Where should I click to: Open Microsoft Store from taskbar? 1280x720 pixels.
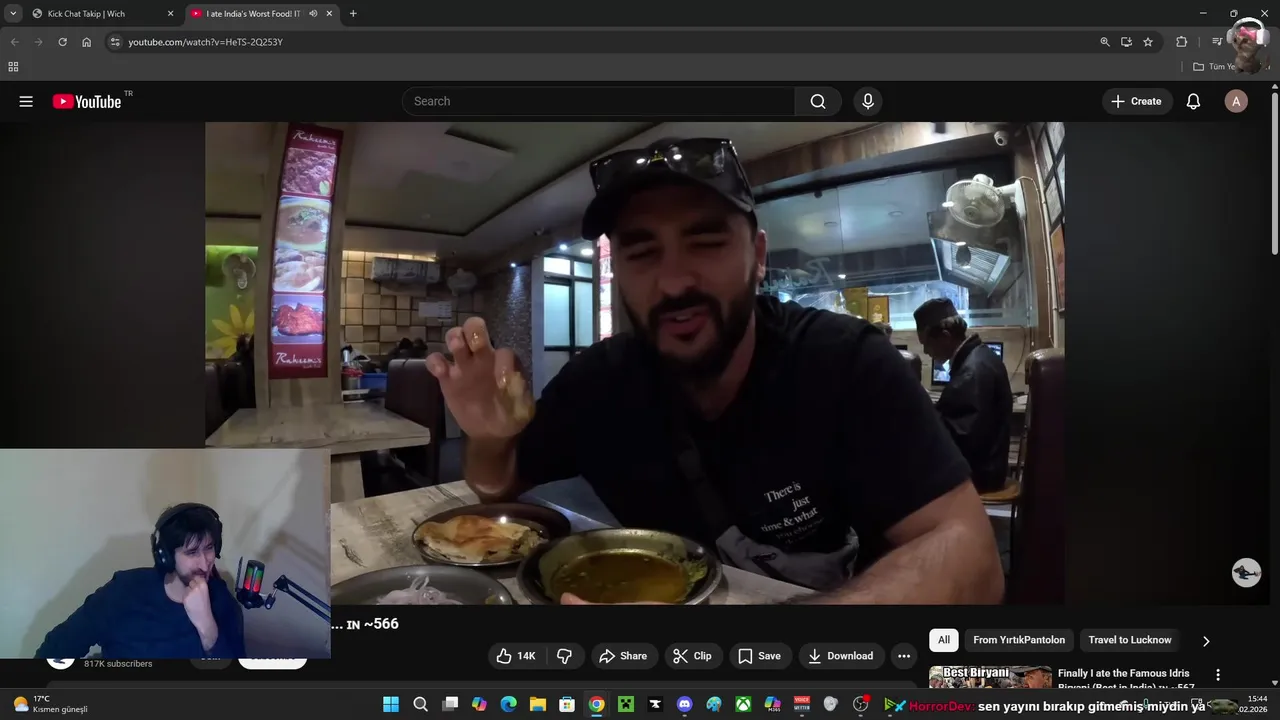[x=567, y=705]
